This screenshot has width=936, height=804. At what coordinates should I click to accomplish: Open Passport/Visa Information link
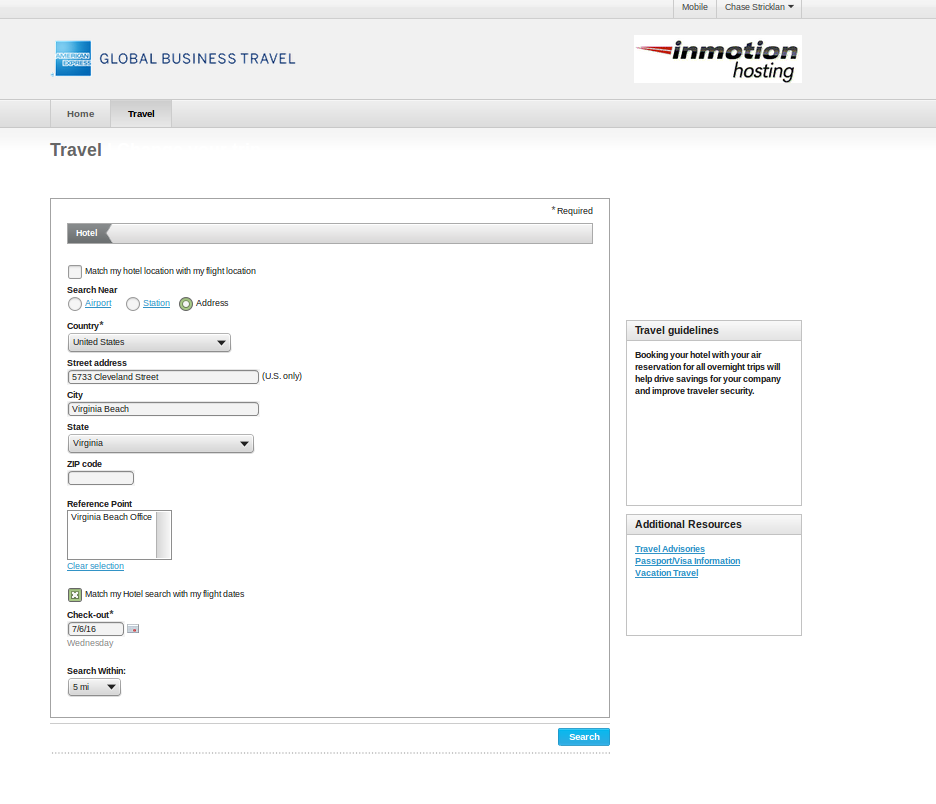(687, 561)
